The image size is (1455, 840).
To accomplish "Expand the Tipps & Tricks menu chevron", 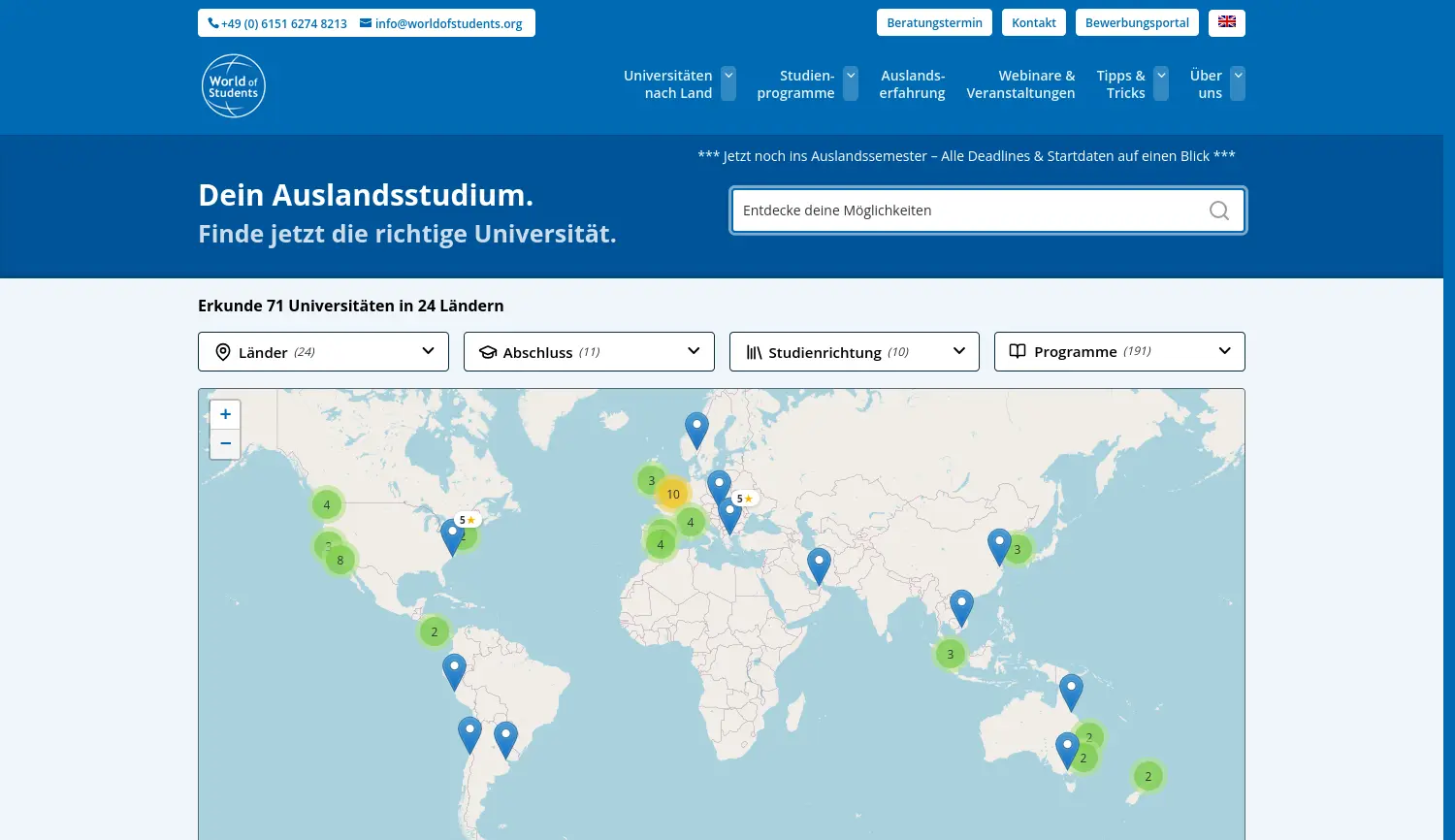I will pos(1161,83).
